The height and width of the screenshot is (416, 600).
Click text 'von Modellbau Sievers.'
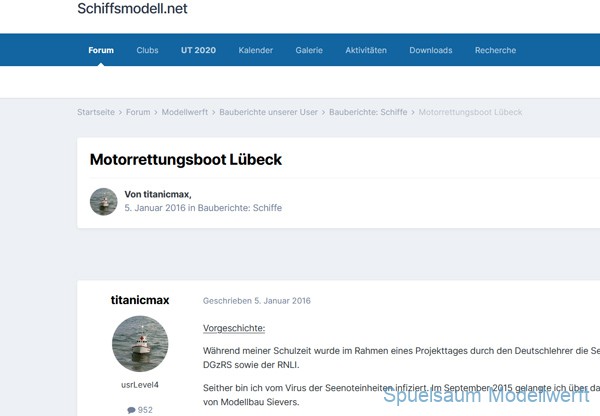(251, 402)
